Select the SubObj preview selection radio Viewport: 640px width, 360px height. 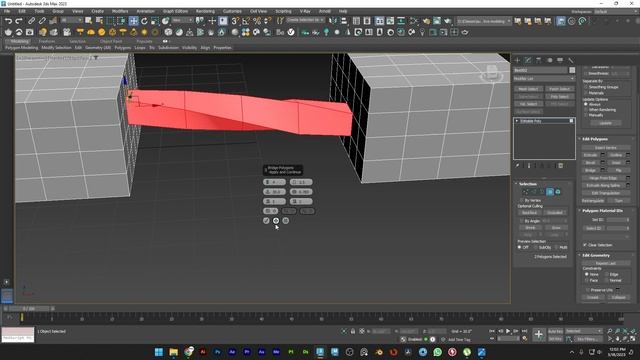(x=536, y=247)
